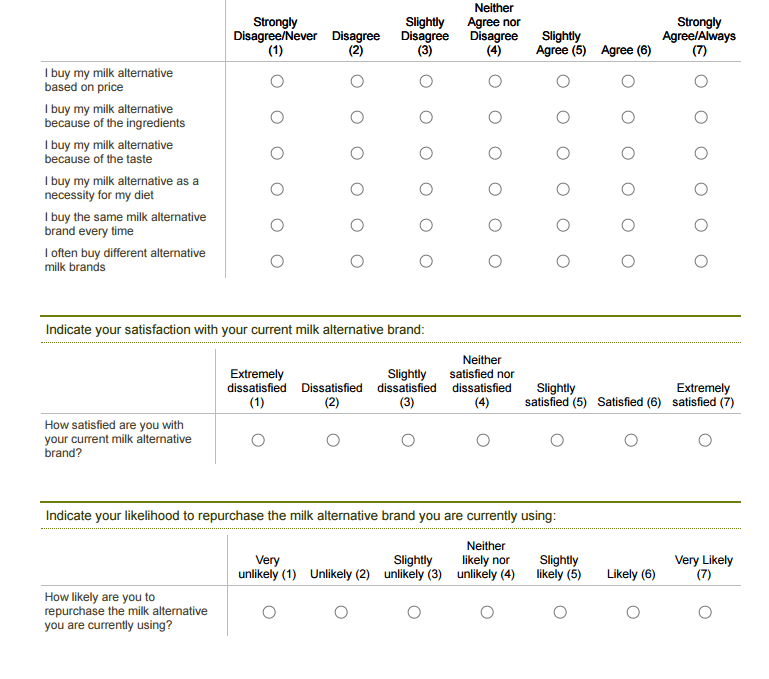Select Unlikely (2) for repurchase likelihood

[x=341, y=612]
